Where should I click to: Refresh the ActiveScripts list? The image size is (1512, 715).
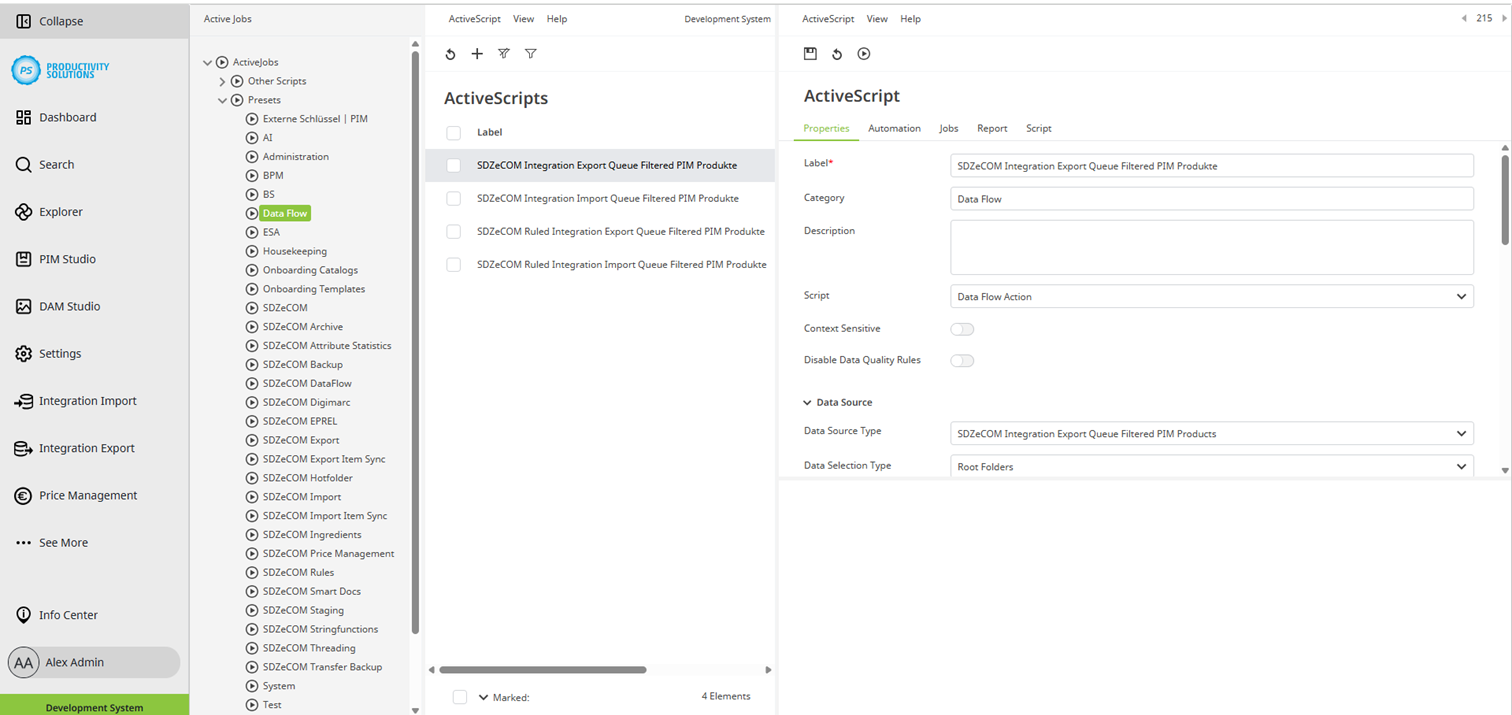pos(449,54)
